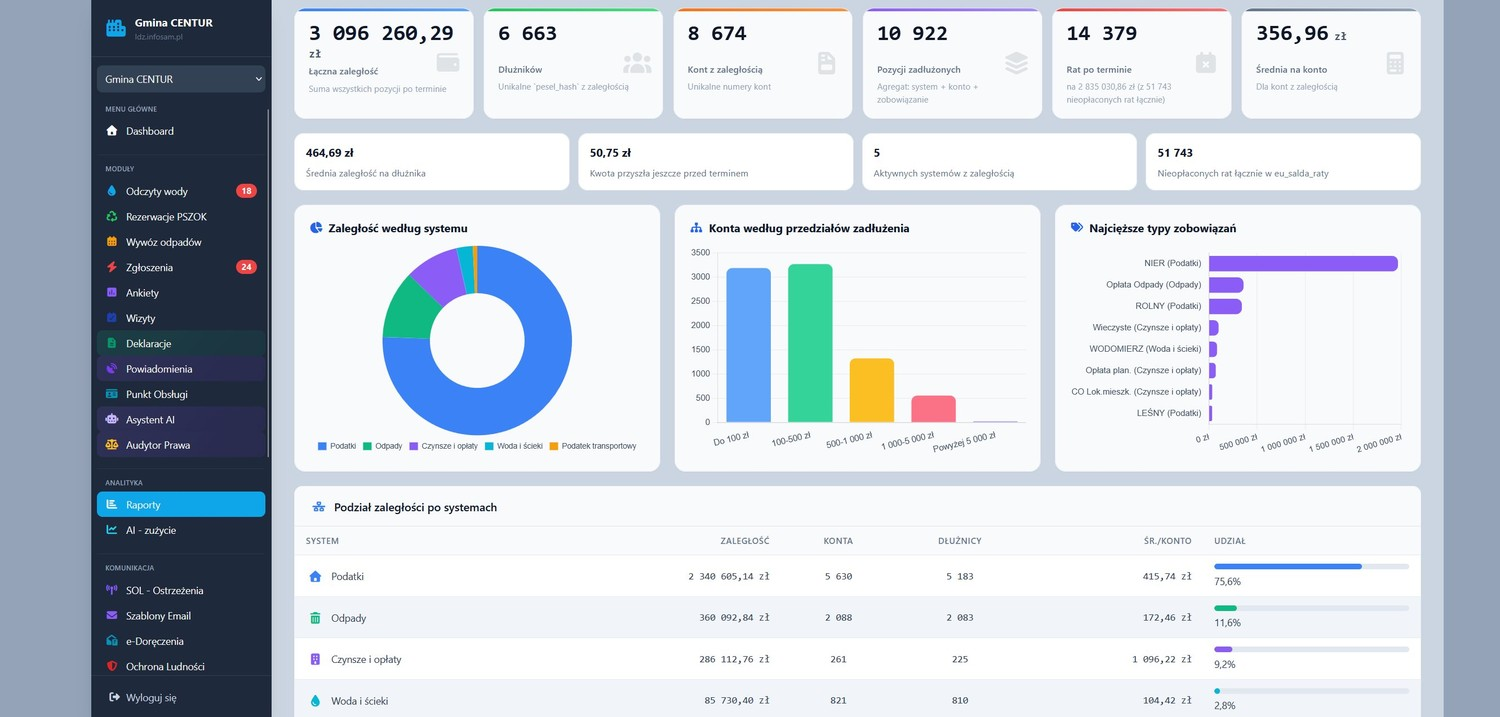Click the house icon in the Podatki row
Image resolution: width=1500 pixels, height=717 pixels.
(x=316, y=577)
